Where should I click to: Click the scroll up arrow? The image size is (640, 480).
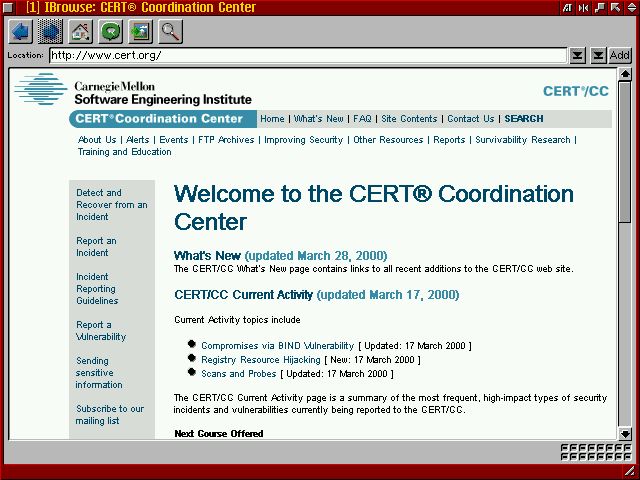[625, 74]
